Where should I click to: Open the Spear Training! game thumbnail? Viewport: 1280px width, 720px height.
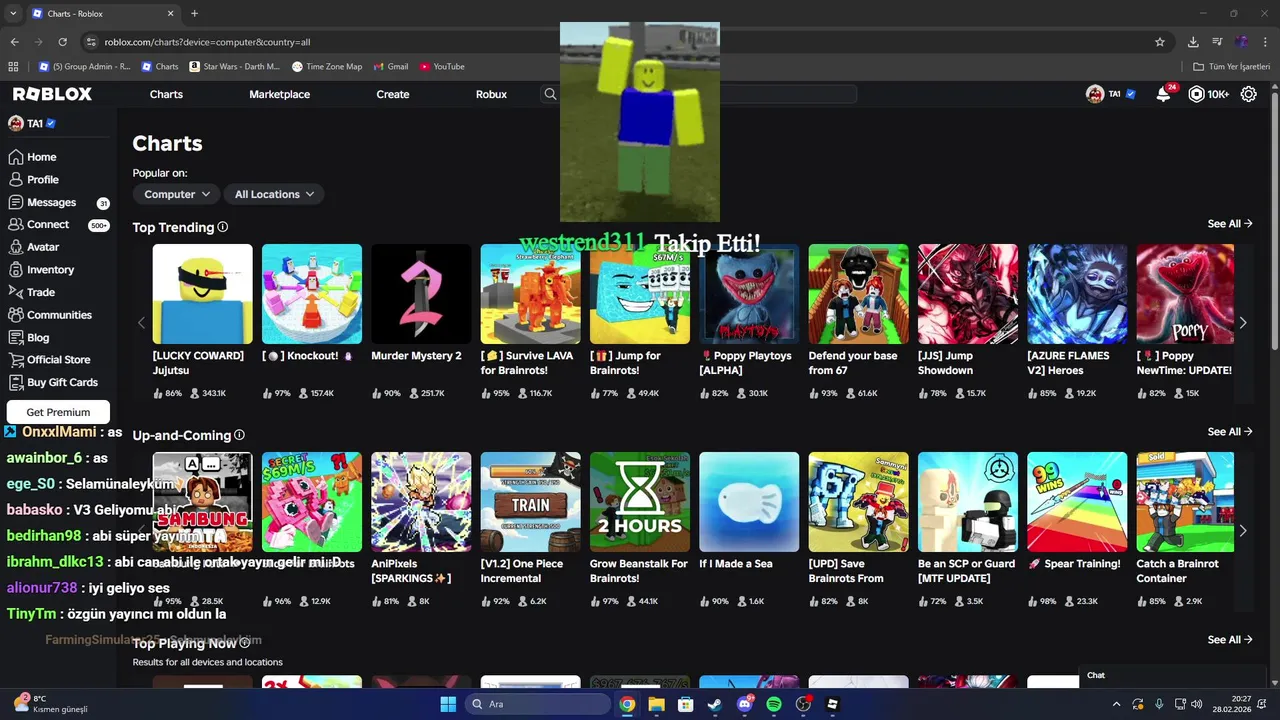[x=1077, y=502]
